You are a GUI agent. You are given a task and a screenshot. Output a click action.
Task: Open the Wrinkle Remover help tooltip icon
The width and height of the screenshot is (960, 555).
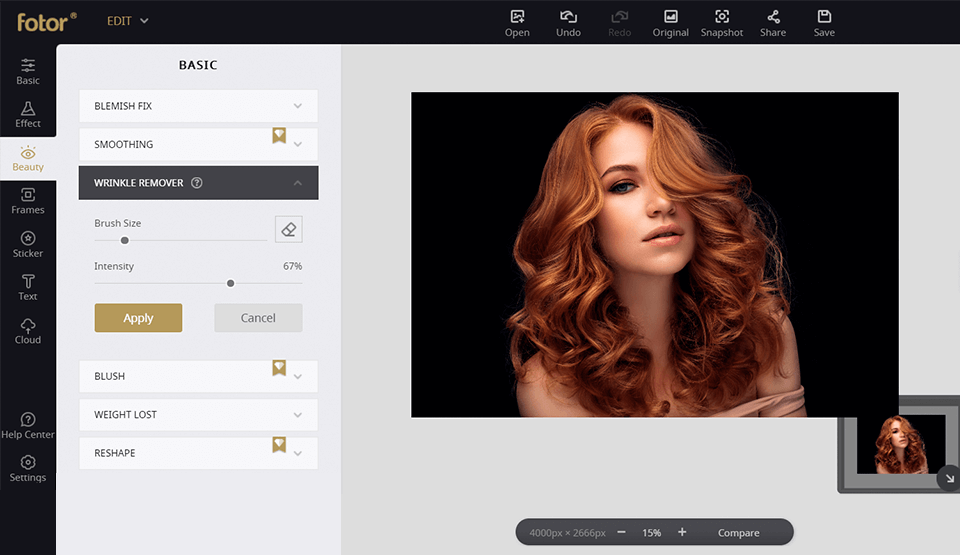(197, 183)
